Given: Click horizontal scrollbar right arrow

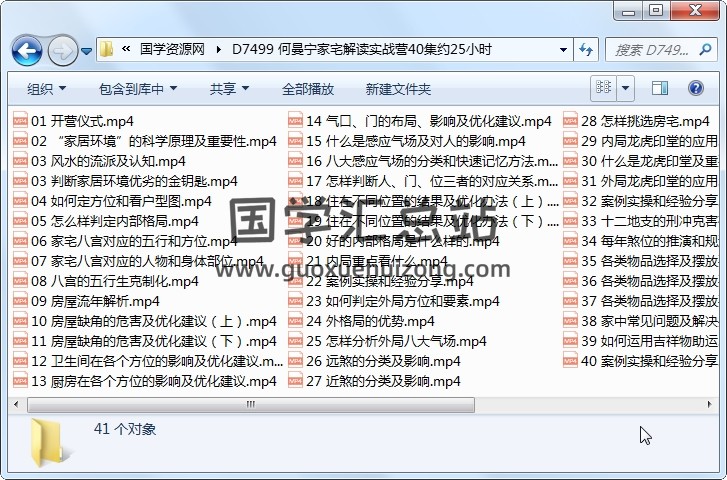Looking at the screenshot, I should coord(709,404).
